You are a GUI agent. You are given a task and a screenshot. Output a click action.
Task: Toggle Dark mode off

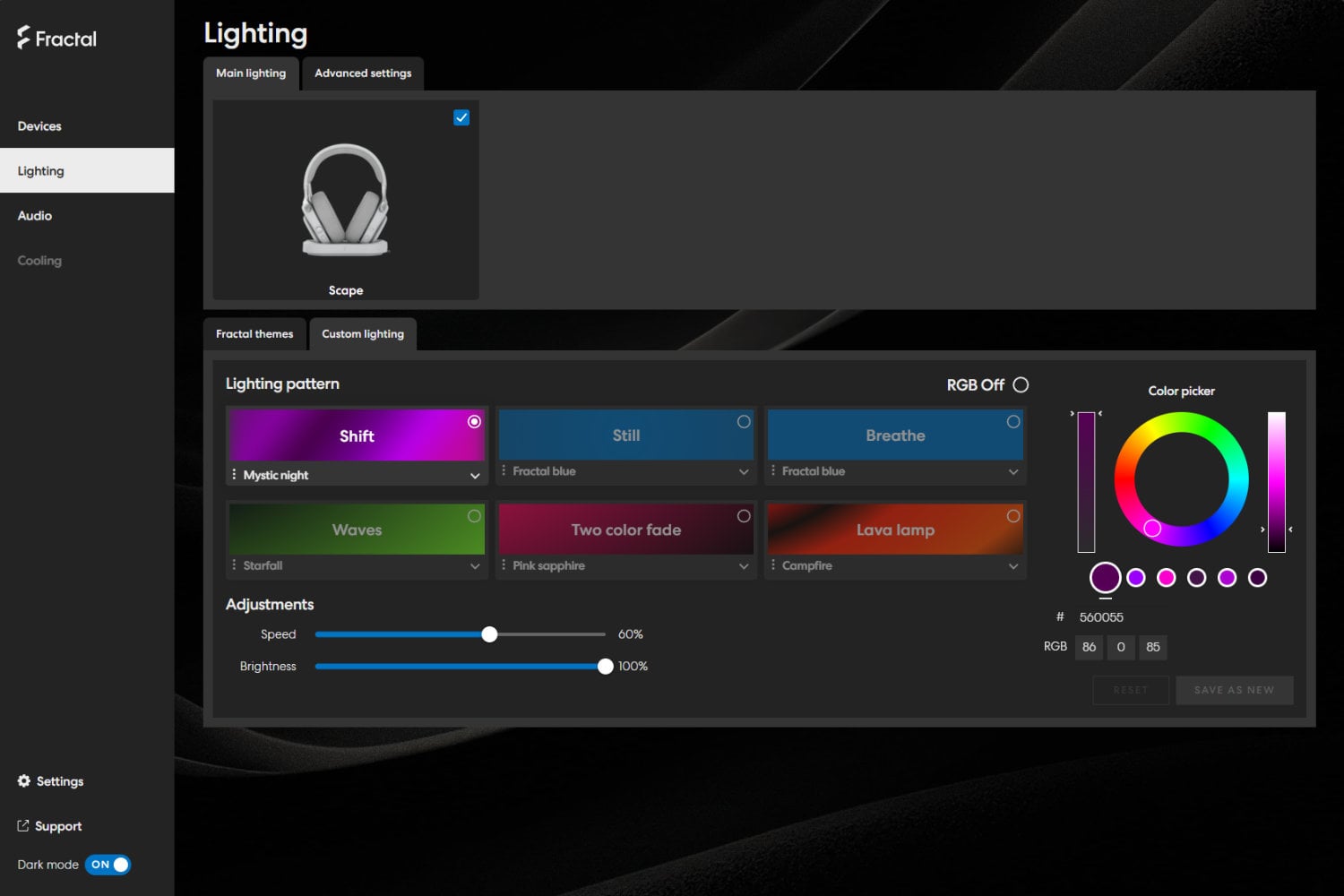108,864
